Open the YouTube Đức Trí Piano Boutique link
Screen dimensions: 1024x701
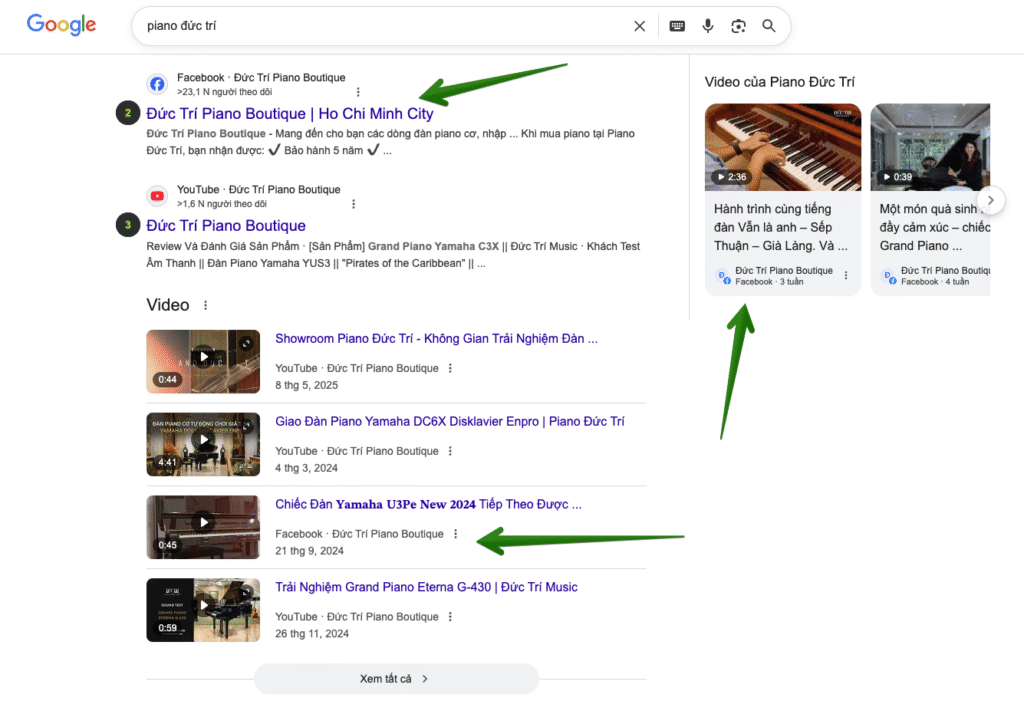pos(226,225)
